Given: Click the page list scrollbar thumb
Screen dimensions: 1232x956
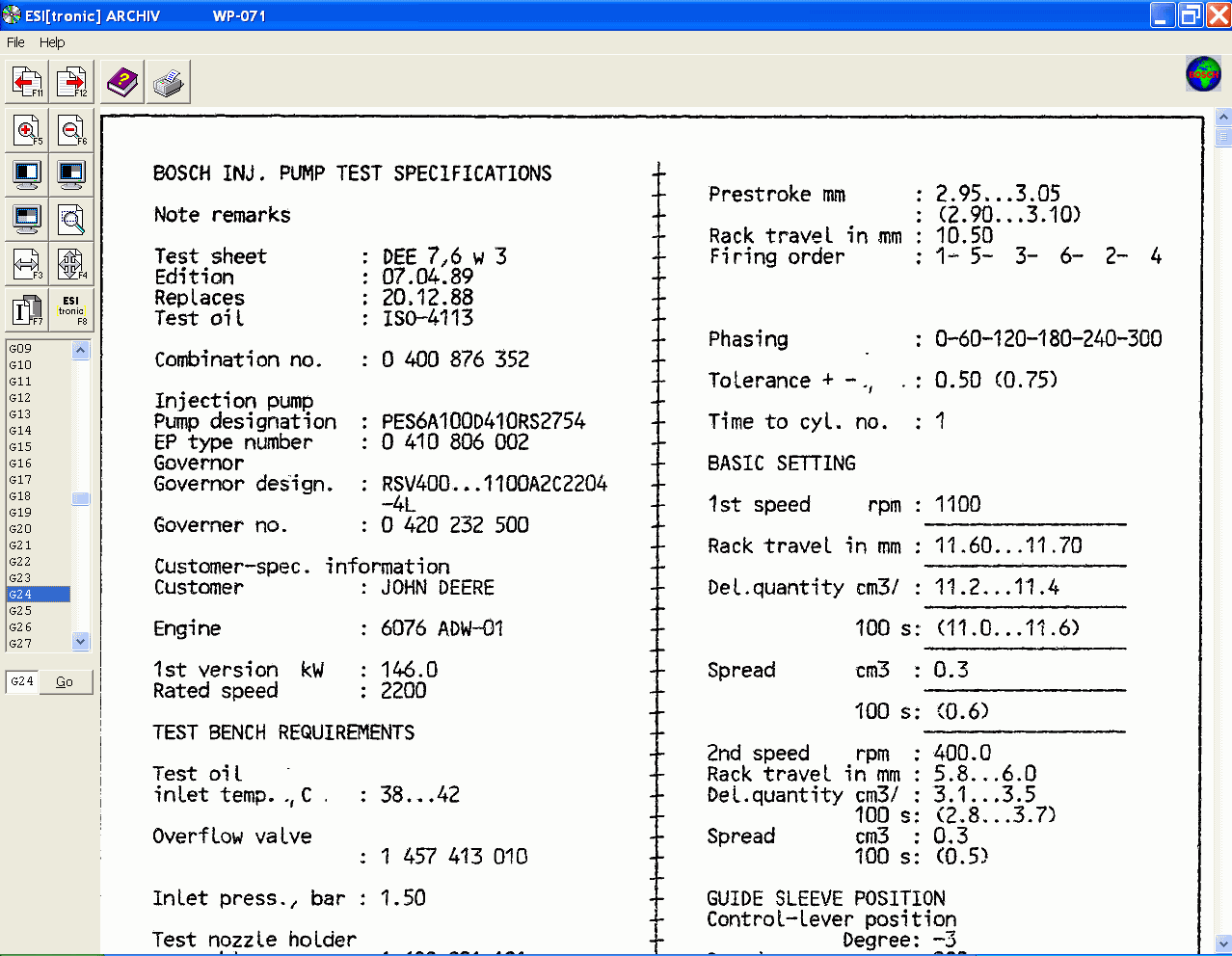Looking at the screenshot, I should click(81, 498).
